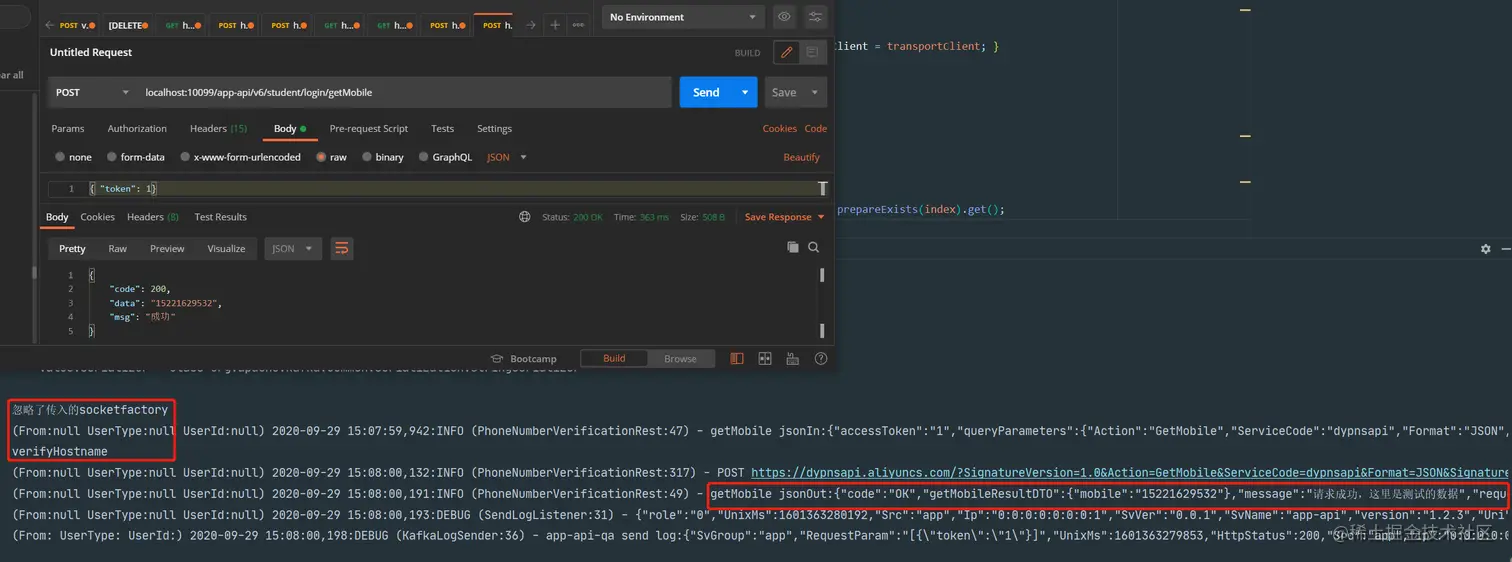Switch response view to Raw

(117, 249)
